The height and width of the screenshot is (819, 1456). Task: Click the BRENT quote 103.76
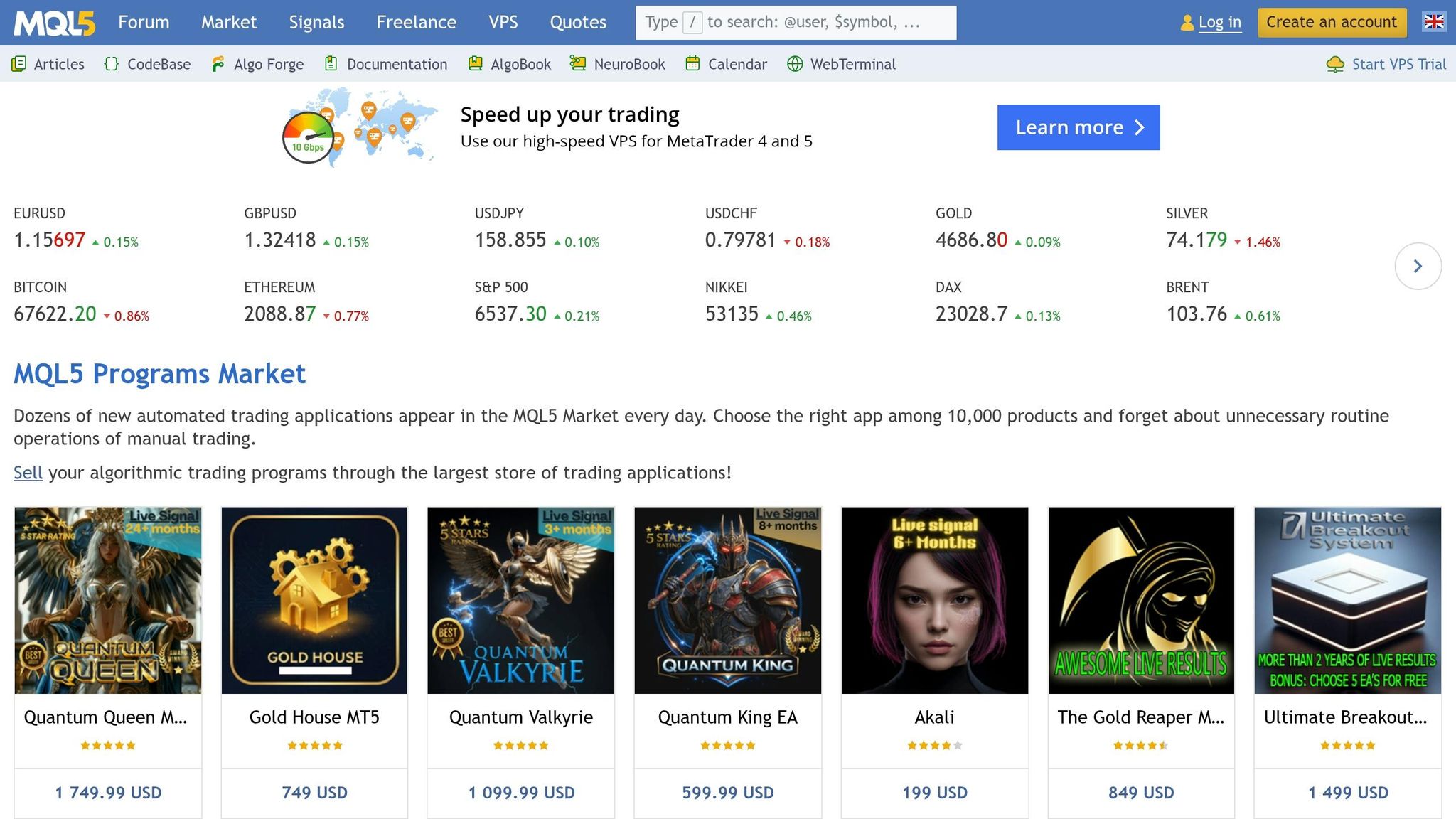1197,314
